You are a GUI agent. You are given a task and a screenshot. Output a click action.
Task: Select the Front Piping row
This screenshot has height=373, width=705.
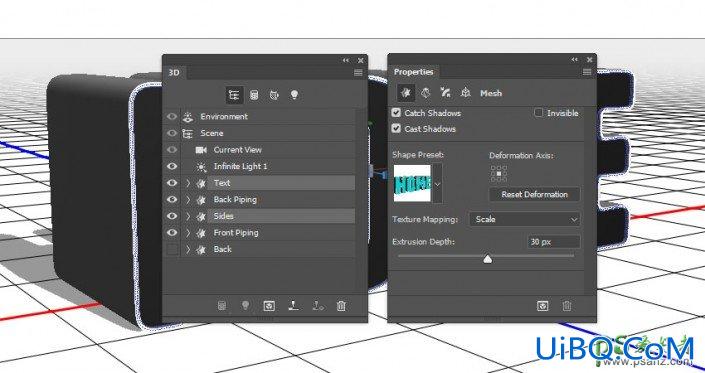pos(268,233)
